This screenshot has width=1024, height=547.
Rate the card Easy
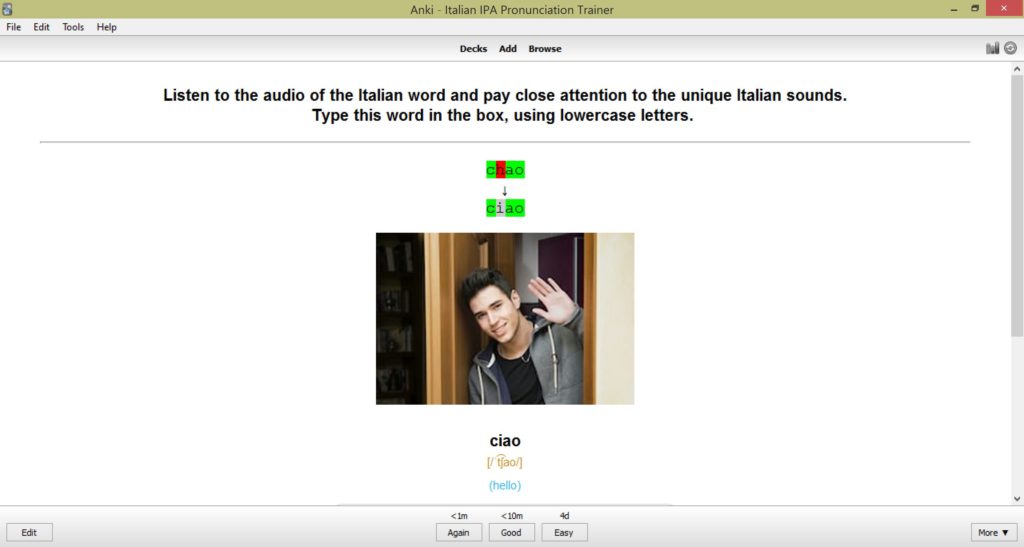point(564,533)
